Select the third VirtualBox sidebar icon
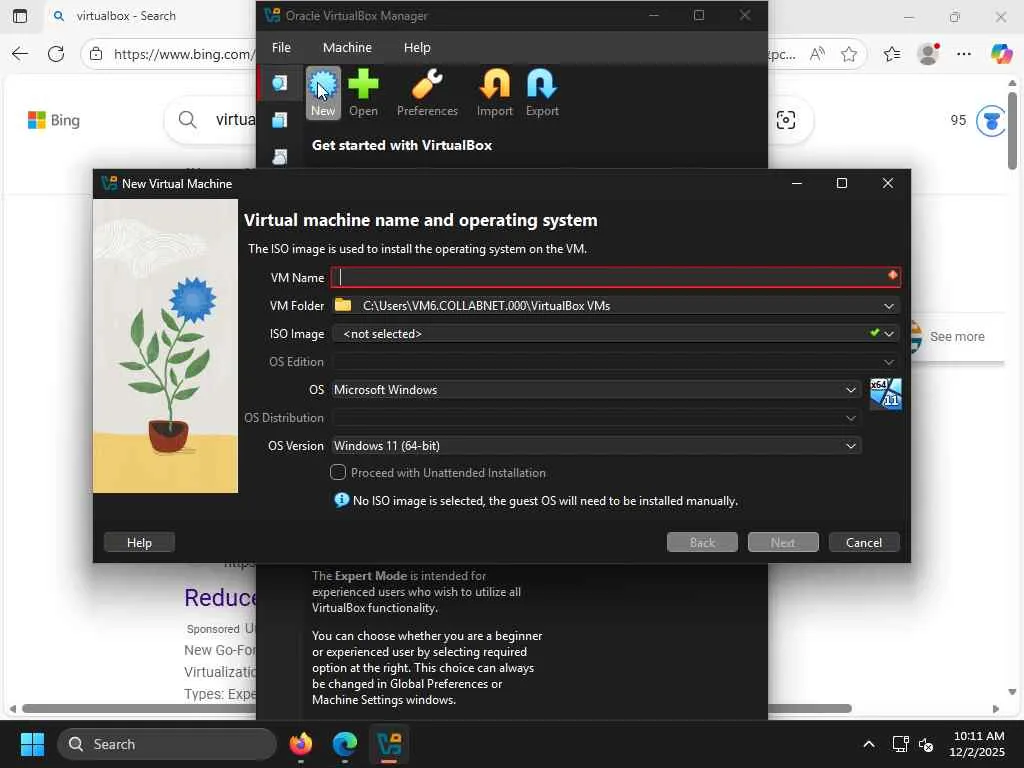The height and width of the screenshot is (768, 1024). [280, 157]
